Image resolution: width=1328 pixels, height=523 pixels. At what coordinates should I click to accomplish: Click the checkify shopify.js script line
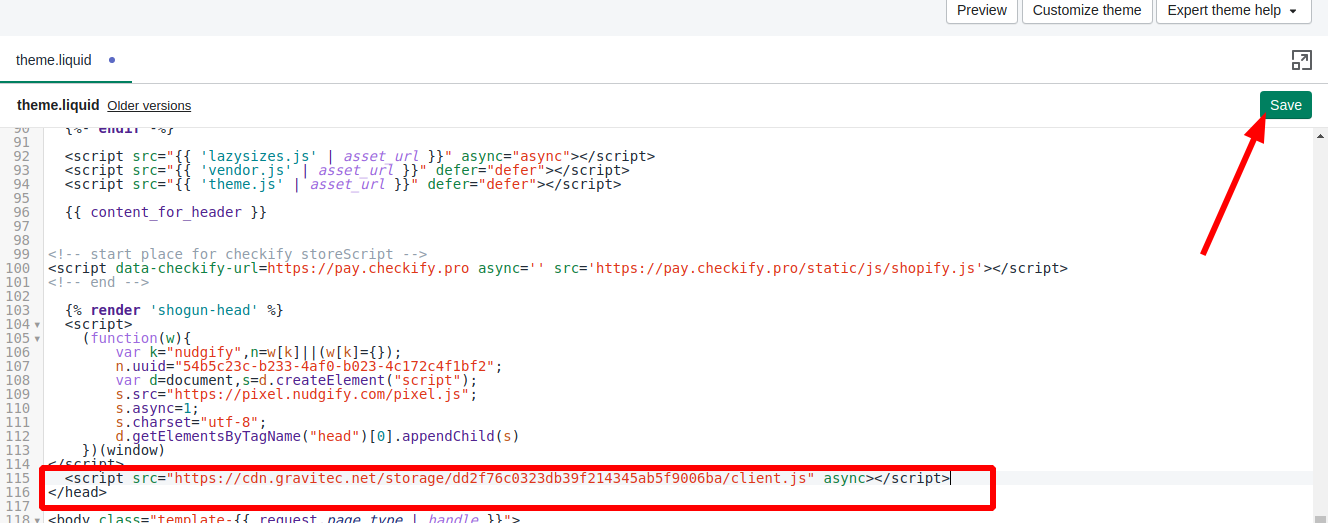(558, 268)
